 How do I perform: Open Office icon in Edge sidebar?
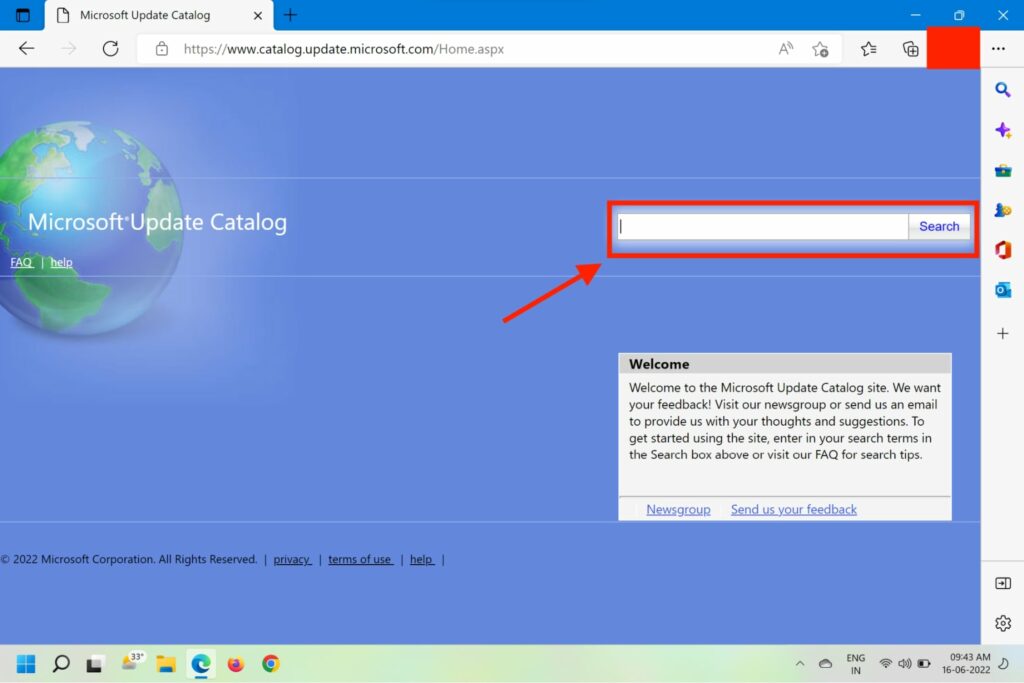pyautogui.click(x=1002, y=250)
